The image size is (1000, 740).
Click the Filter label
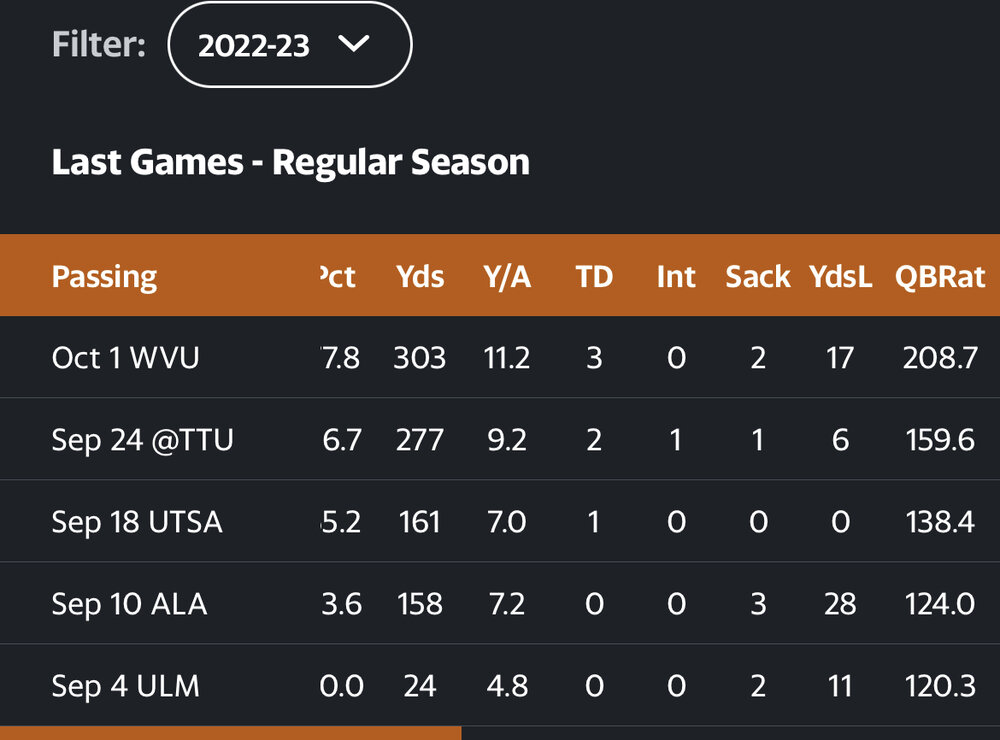click(98, 45)
